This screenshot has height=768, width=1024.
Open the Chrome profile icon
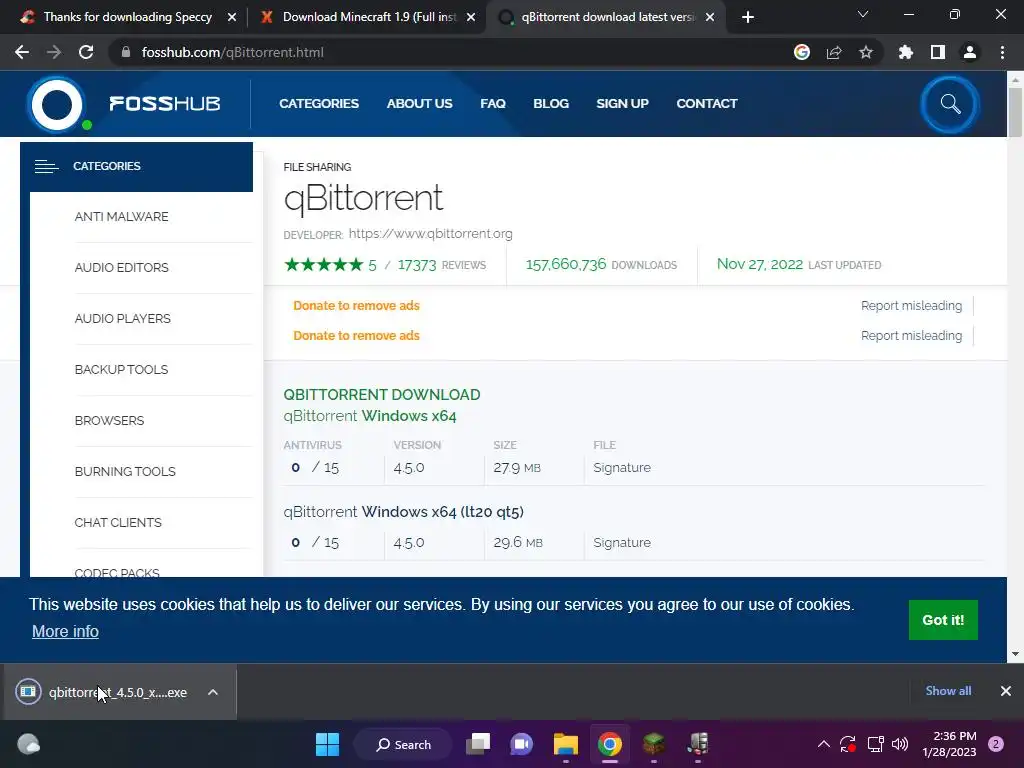coord(970,52)
